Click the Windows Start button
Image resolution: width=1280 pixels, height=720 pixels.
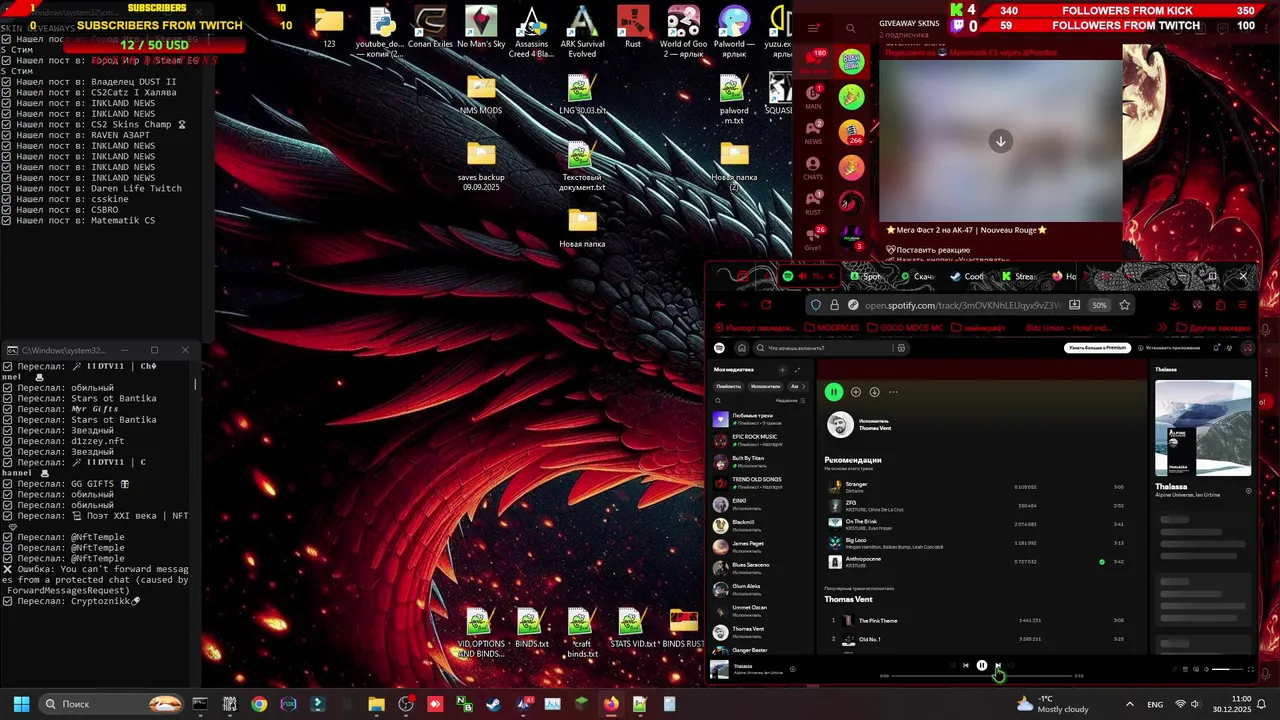21,704
